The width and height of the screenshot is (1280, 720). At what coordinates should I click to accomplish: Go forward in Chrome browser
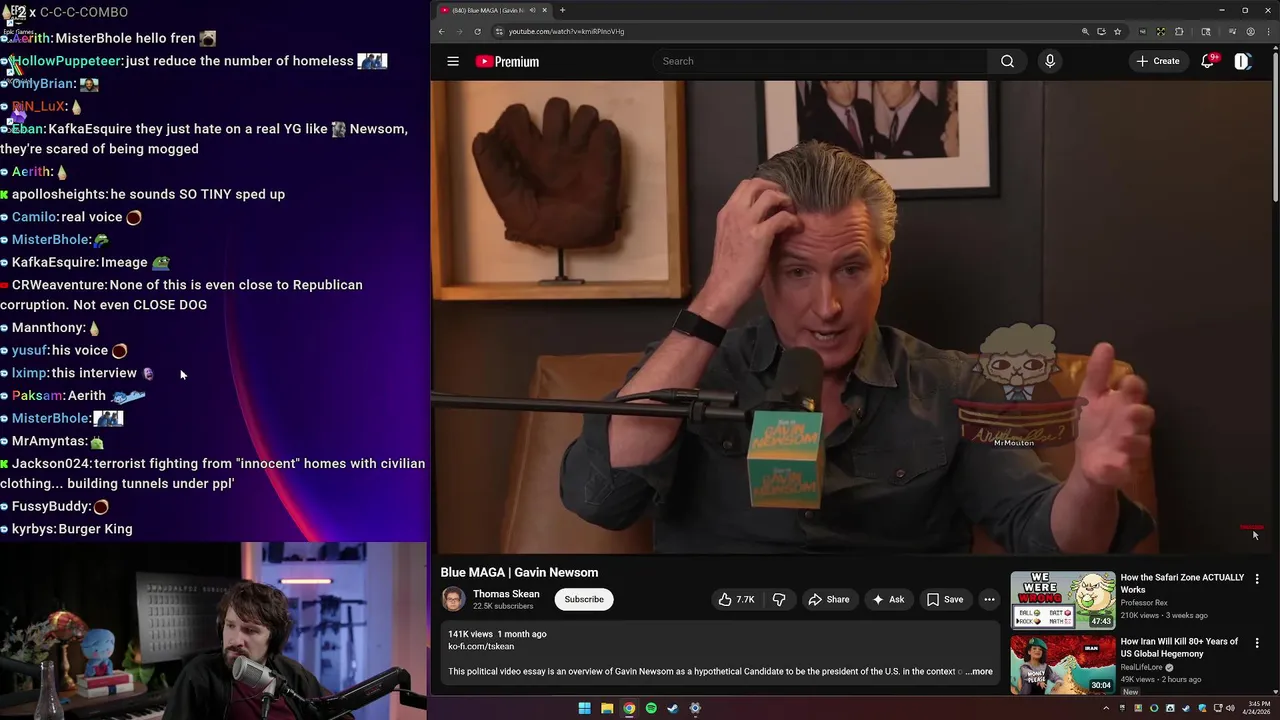tap(459, 31)
